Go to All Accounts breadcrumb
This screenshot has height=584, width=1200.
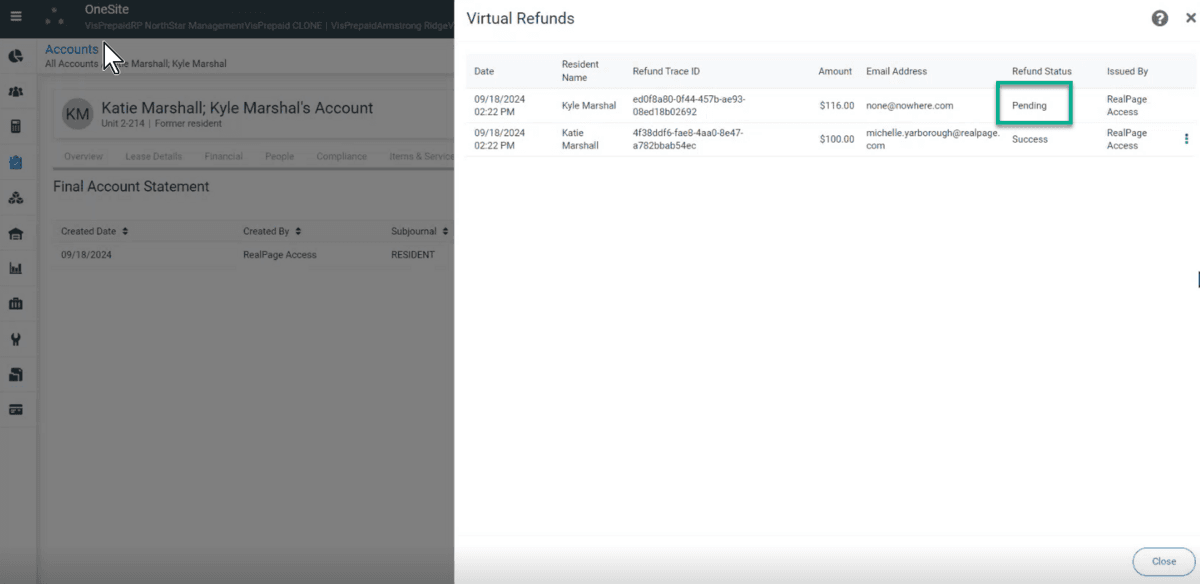[x=71, y=64]
